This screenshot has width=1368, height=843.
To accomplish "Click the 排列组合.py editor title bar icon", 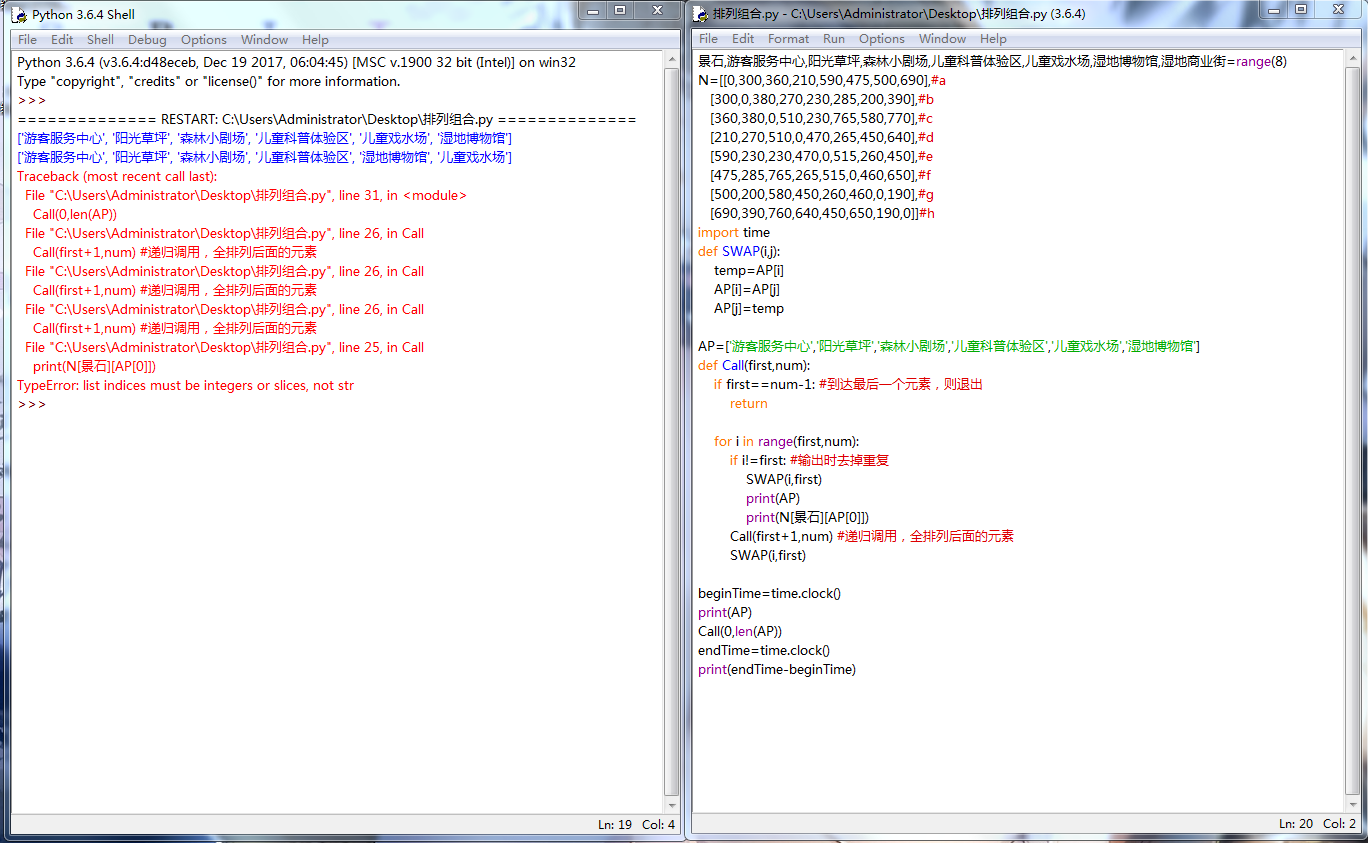I will tap(701, 13).
